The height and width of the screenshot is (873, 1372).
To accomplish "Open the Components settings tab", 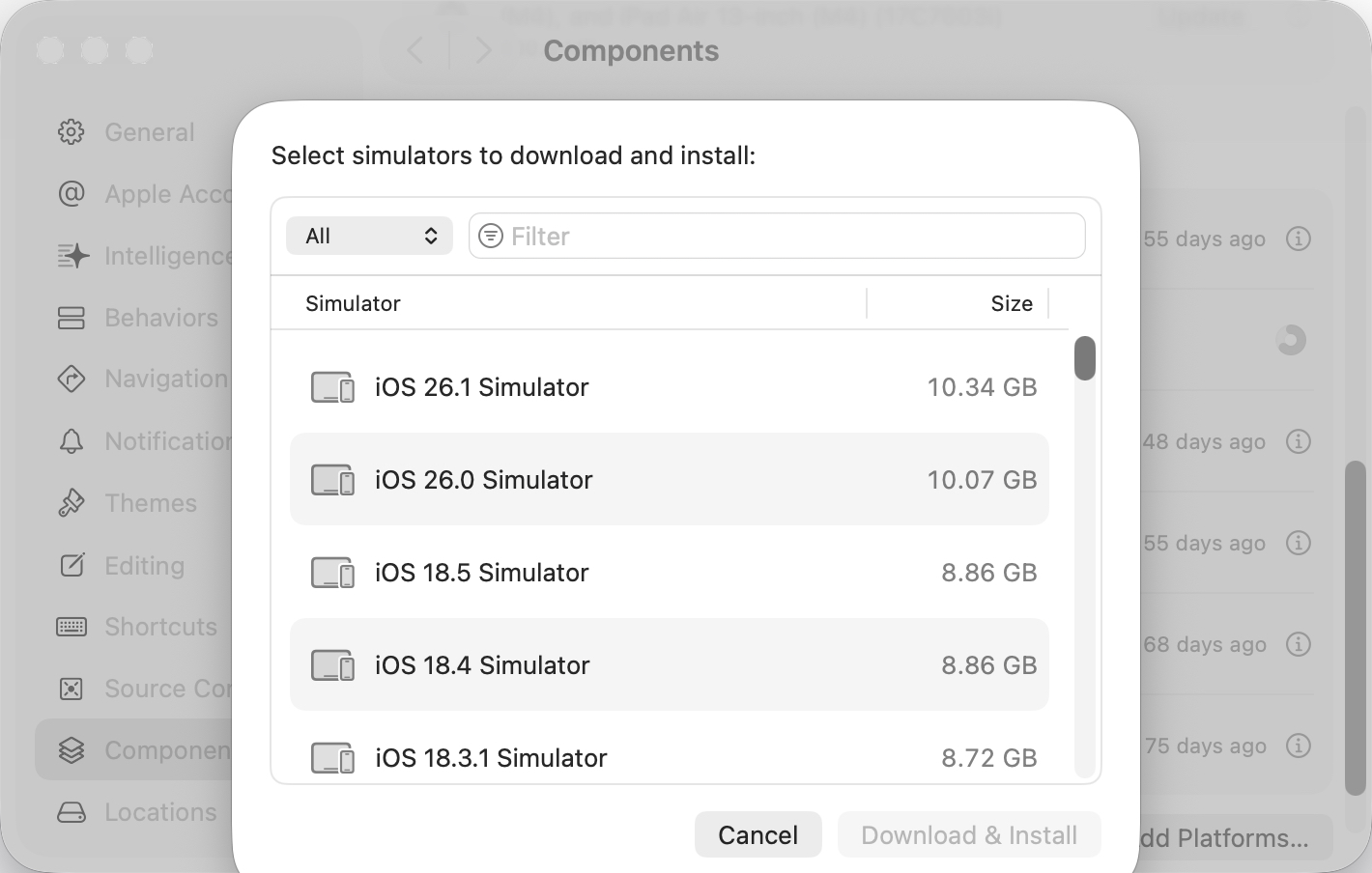I will click(135, 750).
